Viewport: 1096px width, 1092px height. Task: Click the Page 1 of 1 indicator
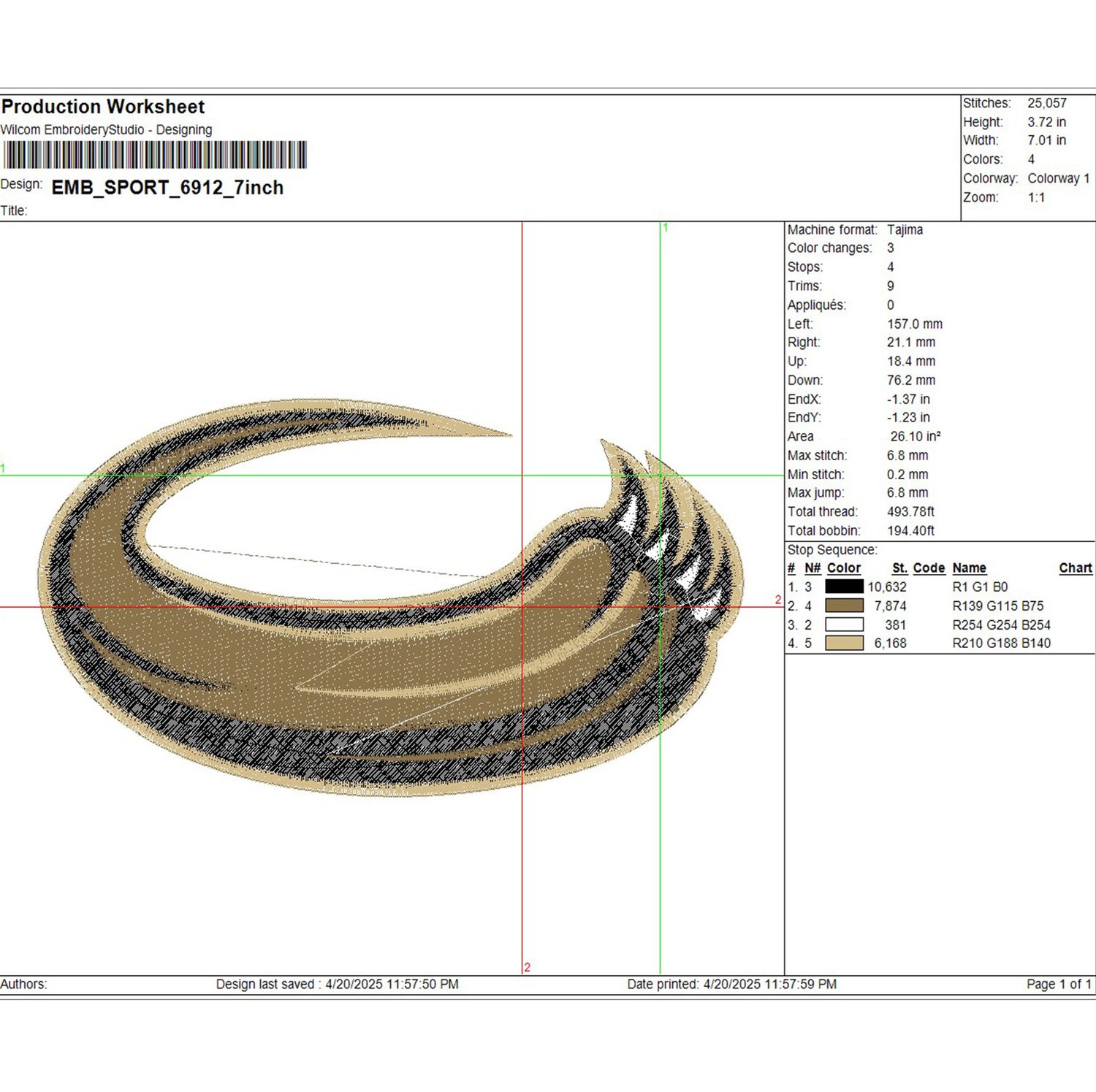point(1059,985)
